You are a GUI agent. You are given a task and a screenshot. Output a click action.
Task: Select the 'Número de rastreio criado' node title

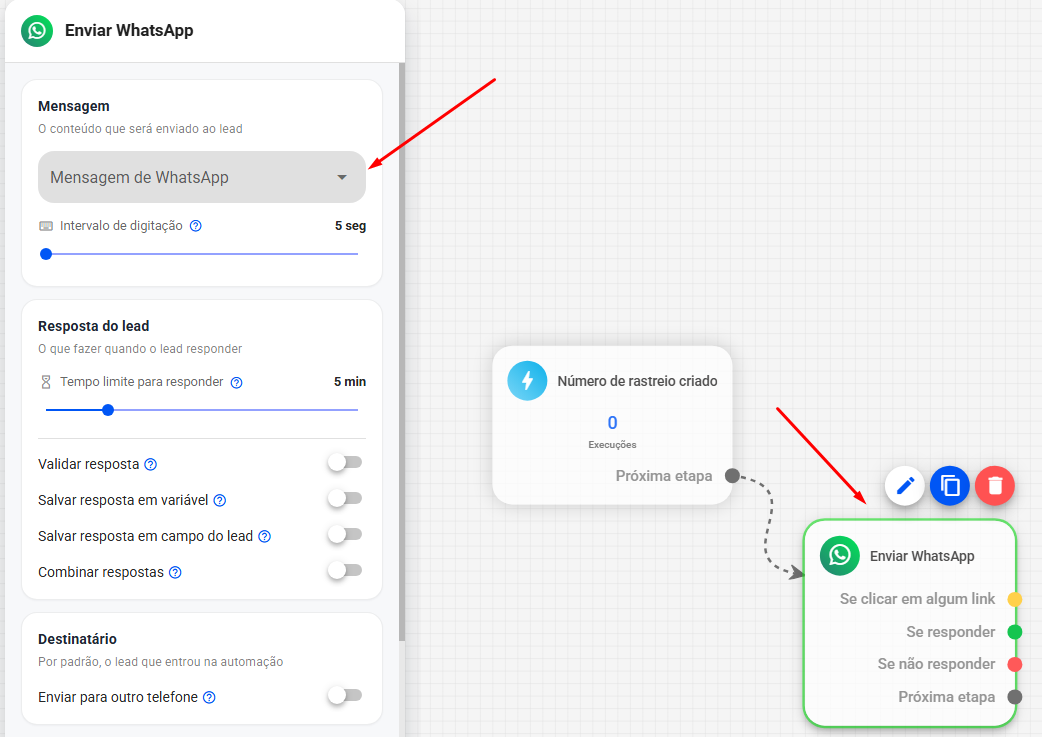click(x=637, y=381)
